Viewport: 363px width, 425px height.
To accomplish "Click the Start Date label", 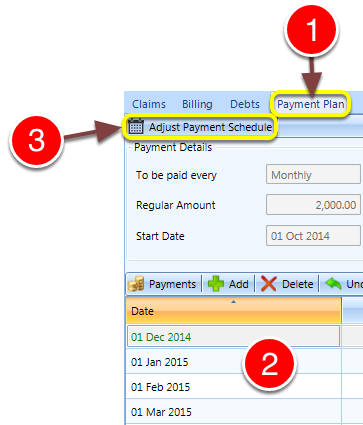I will [x=160, y=236].
